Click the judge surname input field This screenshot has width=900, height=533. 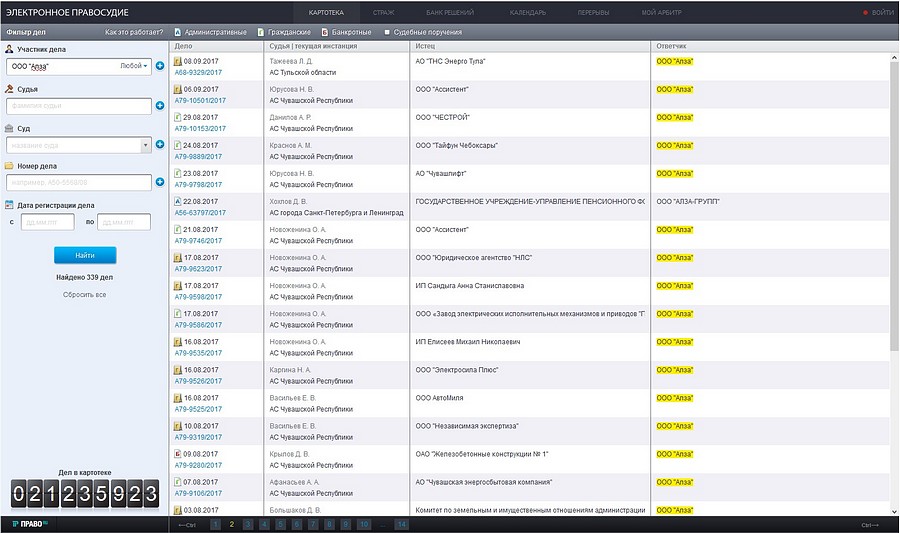[79, 106]
